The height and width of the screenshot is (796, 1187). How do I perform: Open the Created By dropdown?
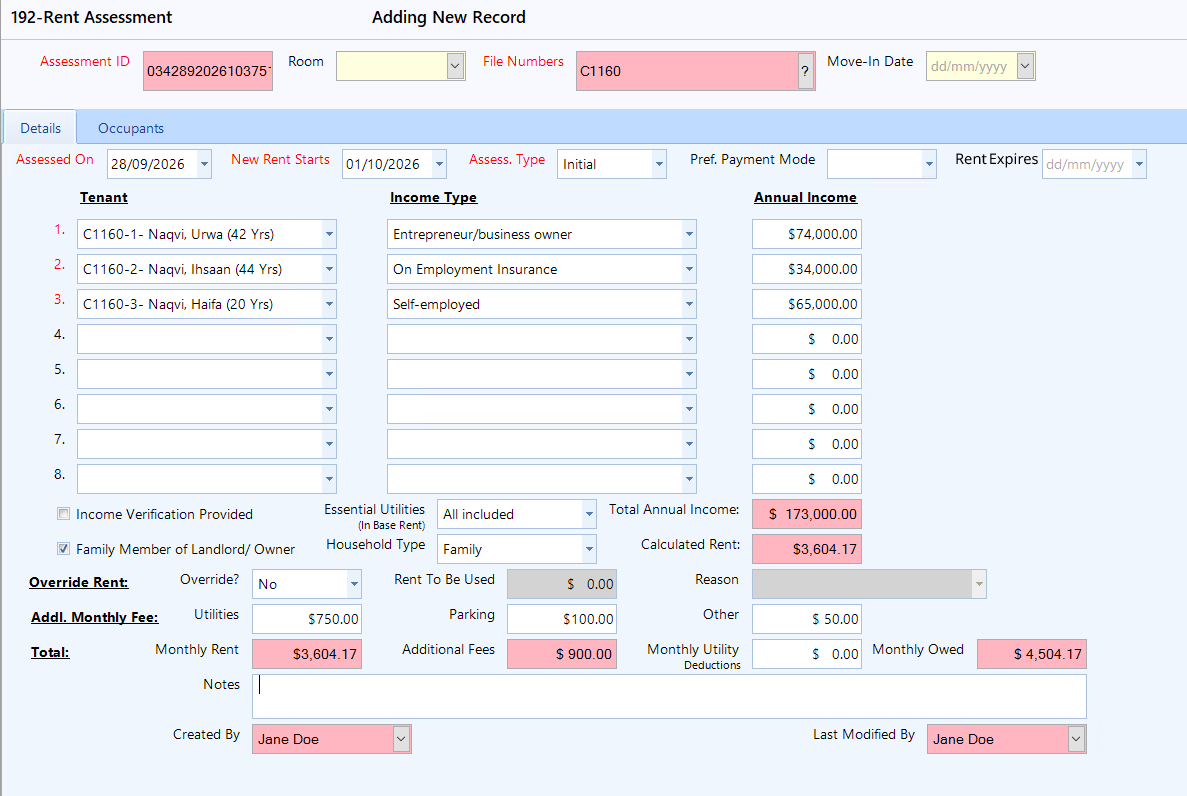[x=401, y=738]
